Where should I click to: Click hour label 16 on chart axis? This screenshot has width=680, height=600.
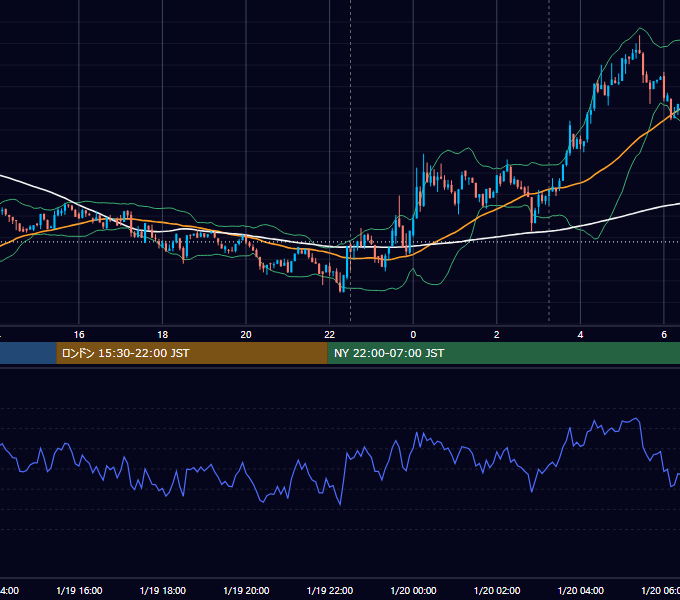pyautogui.click(x=79, y=335)
